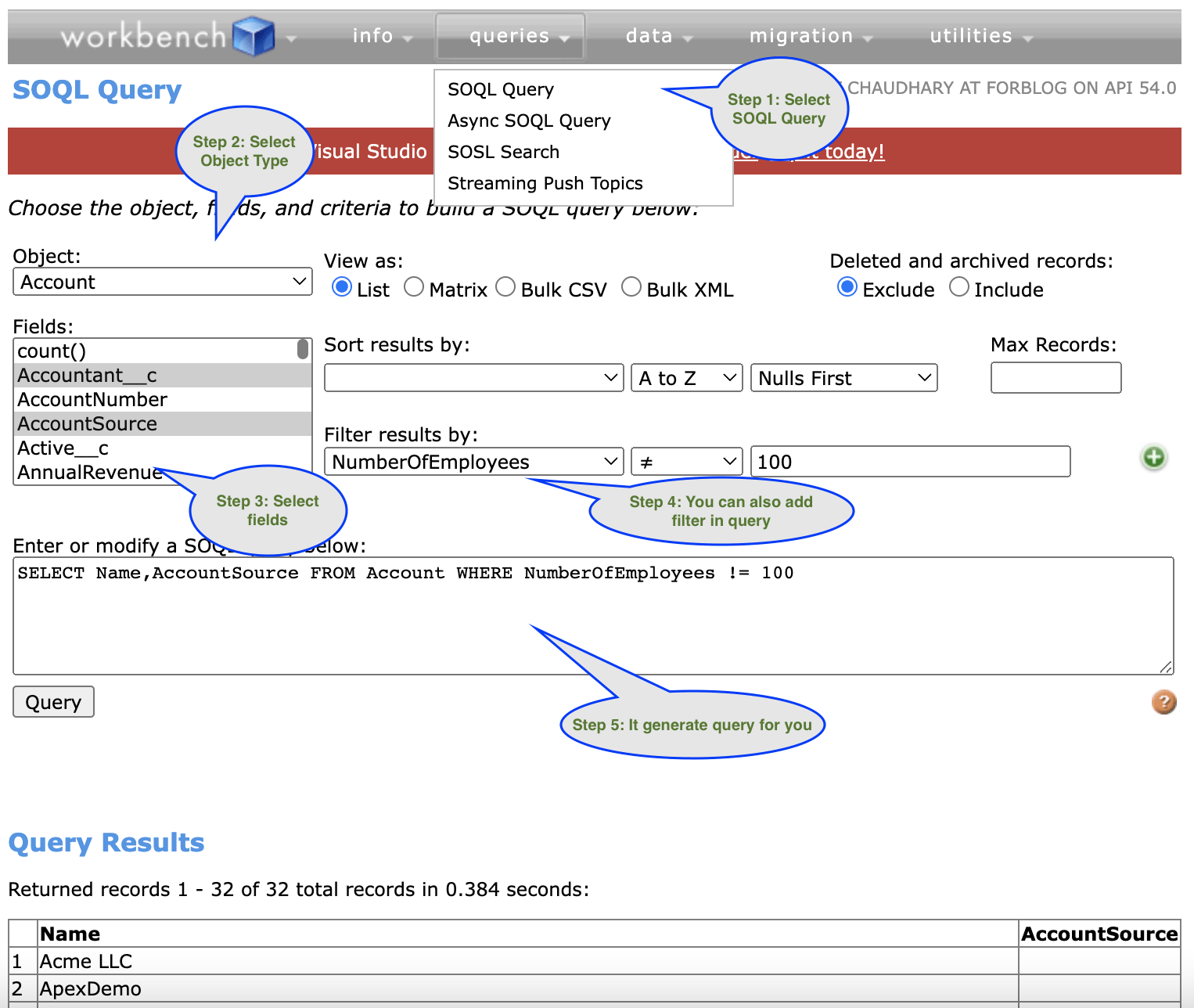Select AccountSource in the Fields list
Image resolution: width=1194 pixels, height=1008 pixels.
(163, 424)
